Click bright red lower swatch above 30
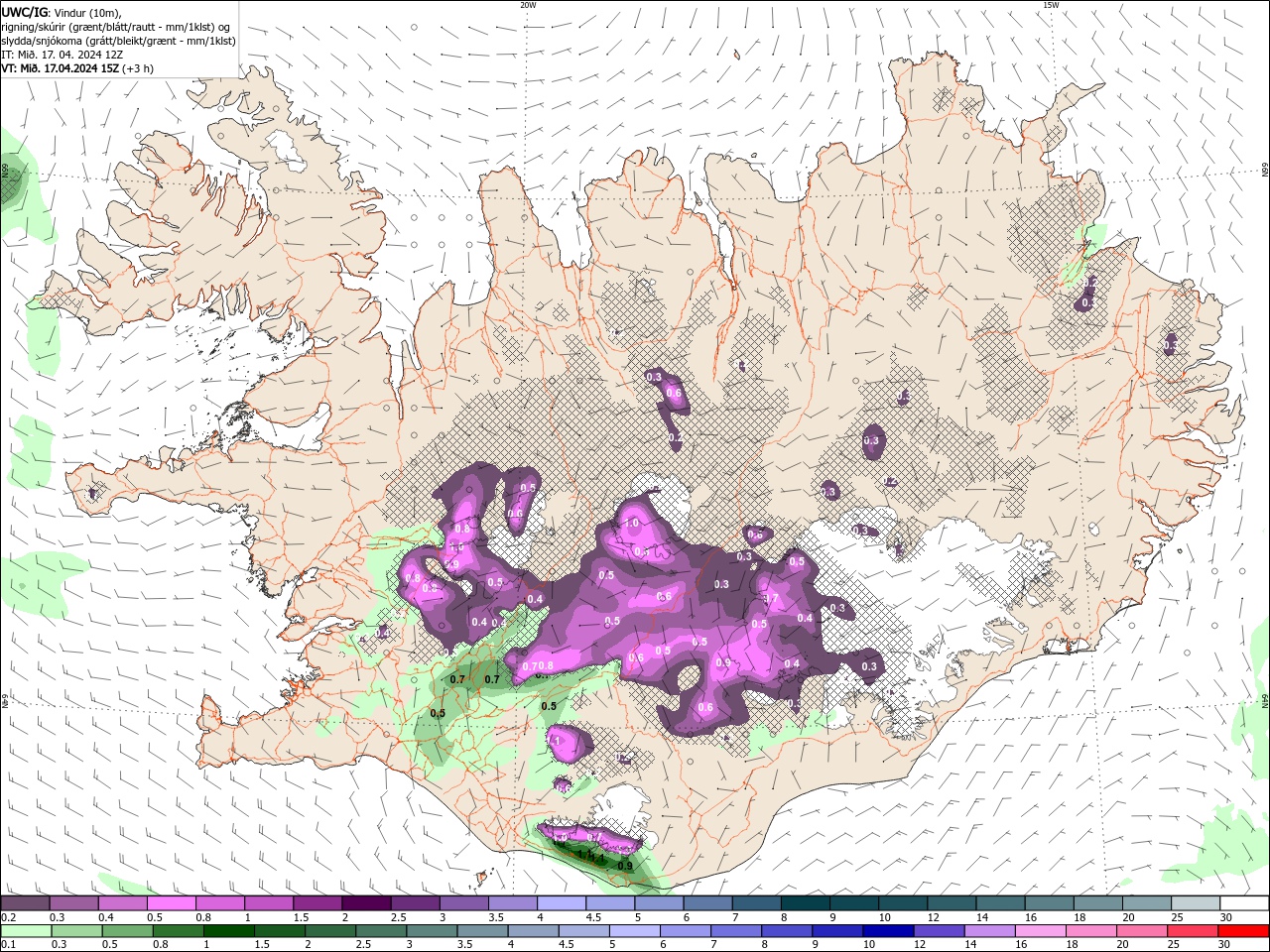Image resolution: width=1270 pixels, height=952 pixels. 1244,931
